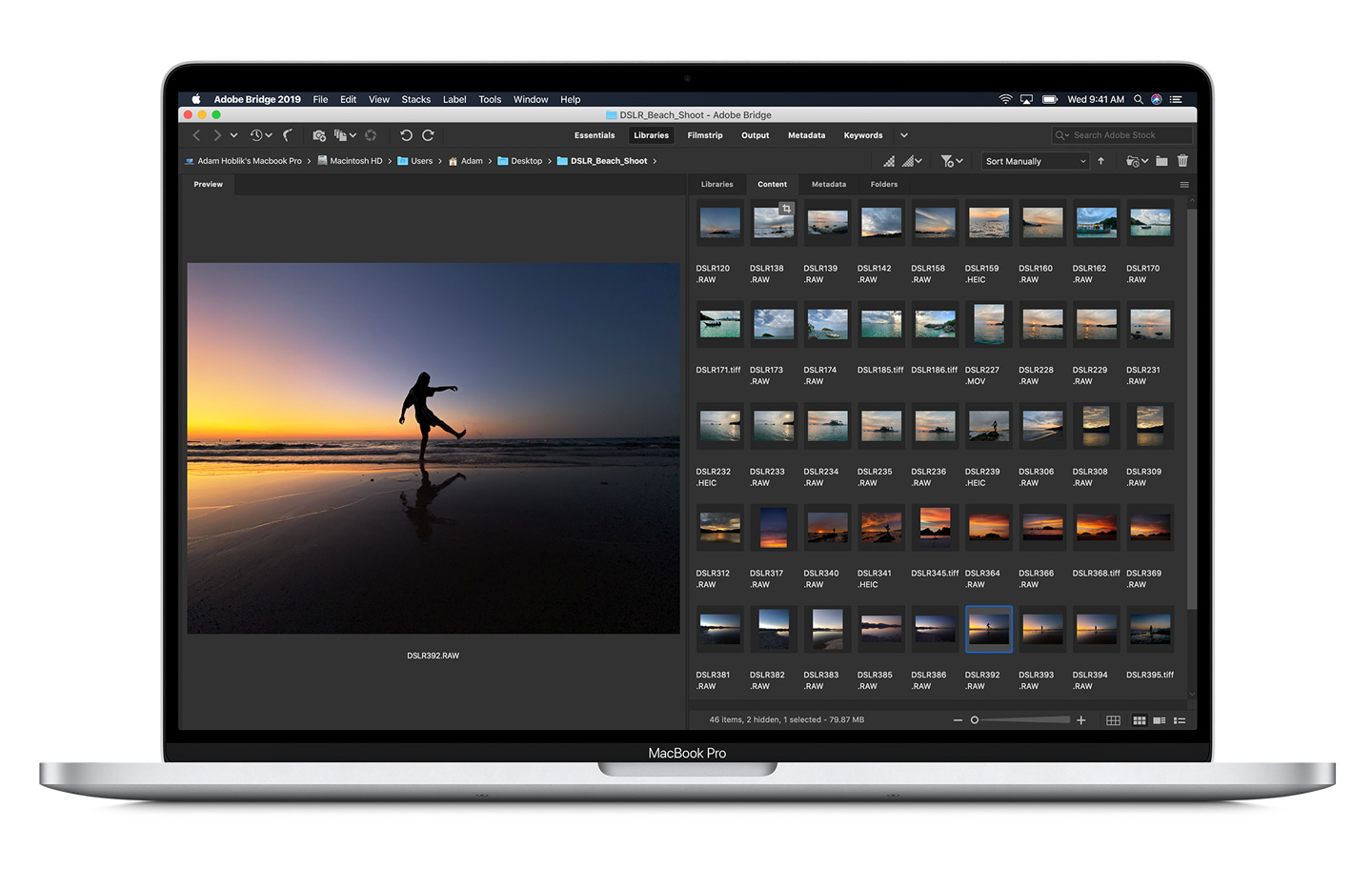The height and width of the screenshot is (869, 1372).
Task: Click Users folder in the path bar
Action: tap(414, 161)
